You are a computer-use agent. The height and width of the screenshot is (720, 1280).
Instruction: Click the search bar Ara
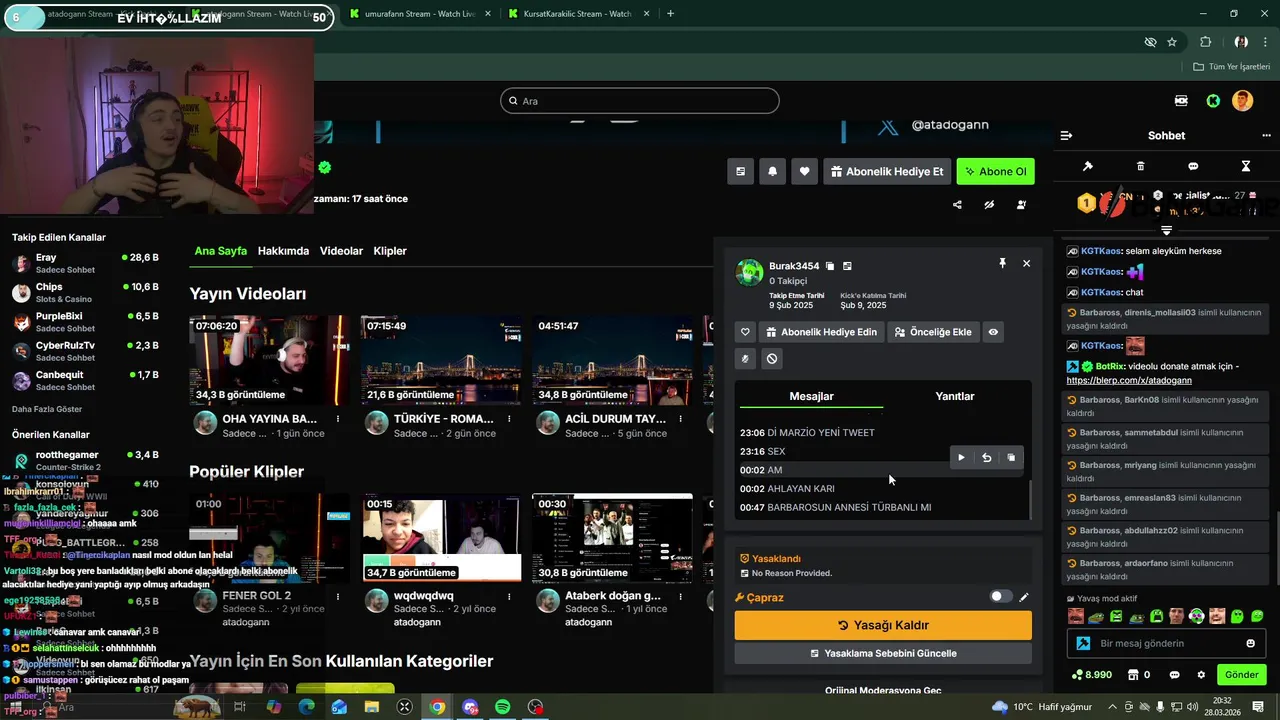[640, 101]
